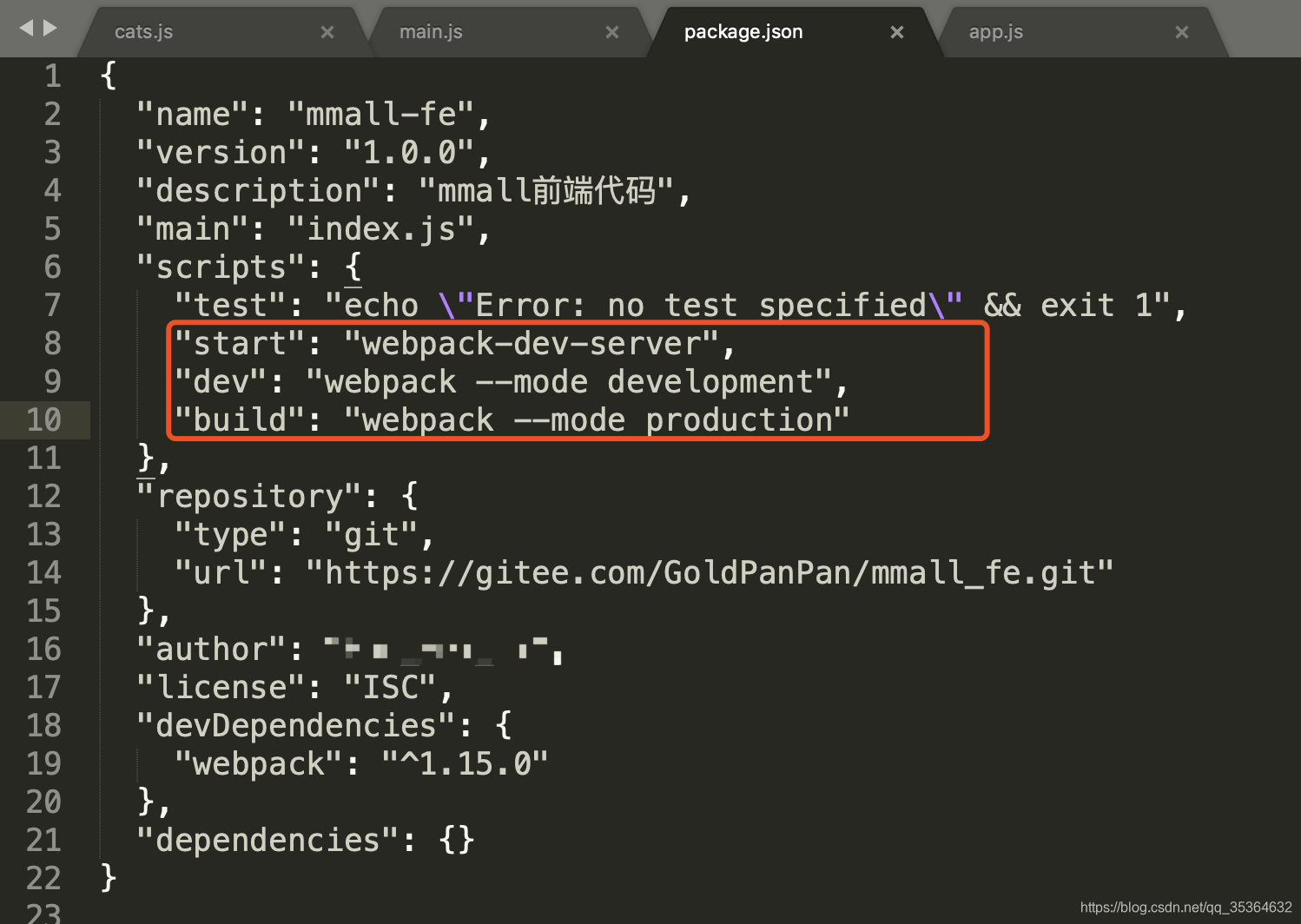Click the "webpack": "^1.15.0" line
Screen dimensions: 1301x924
(361, 763)
